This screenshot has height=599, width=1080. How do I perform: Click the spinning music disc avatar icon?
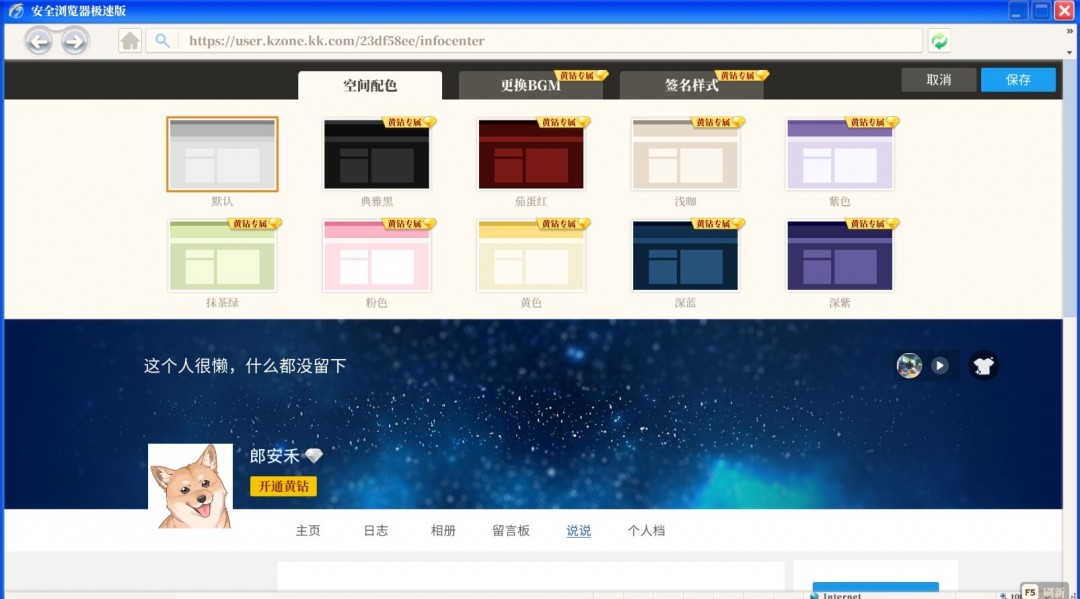[908, 366]
